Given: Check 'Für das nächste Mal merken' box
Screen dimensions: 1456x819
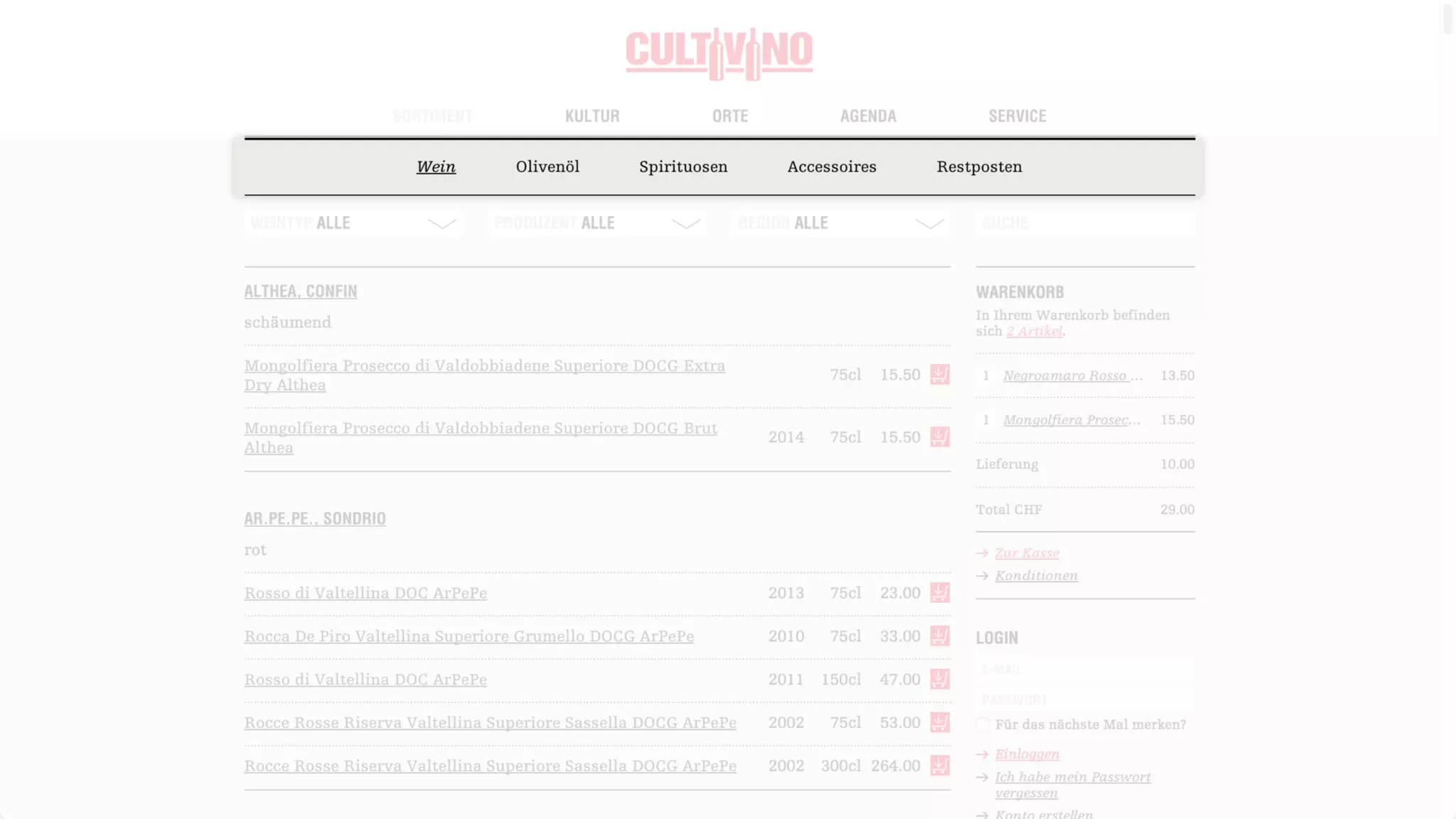Looking at the screenshot, I should coord(983,724).
